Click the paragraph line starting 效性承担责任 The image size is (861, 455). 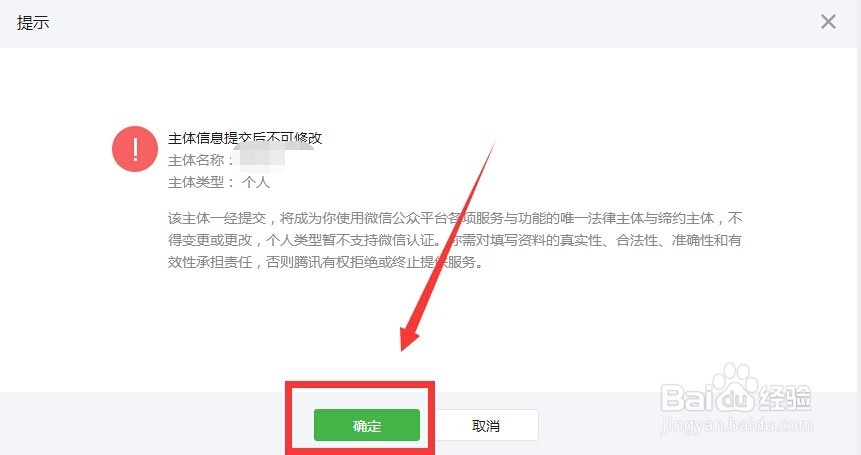coord(326,262)
